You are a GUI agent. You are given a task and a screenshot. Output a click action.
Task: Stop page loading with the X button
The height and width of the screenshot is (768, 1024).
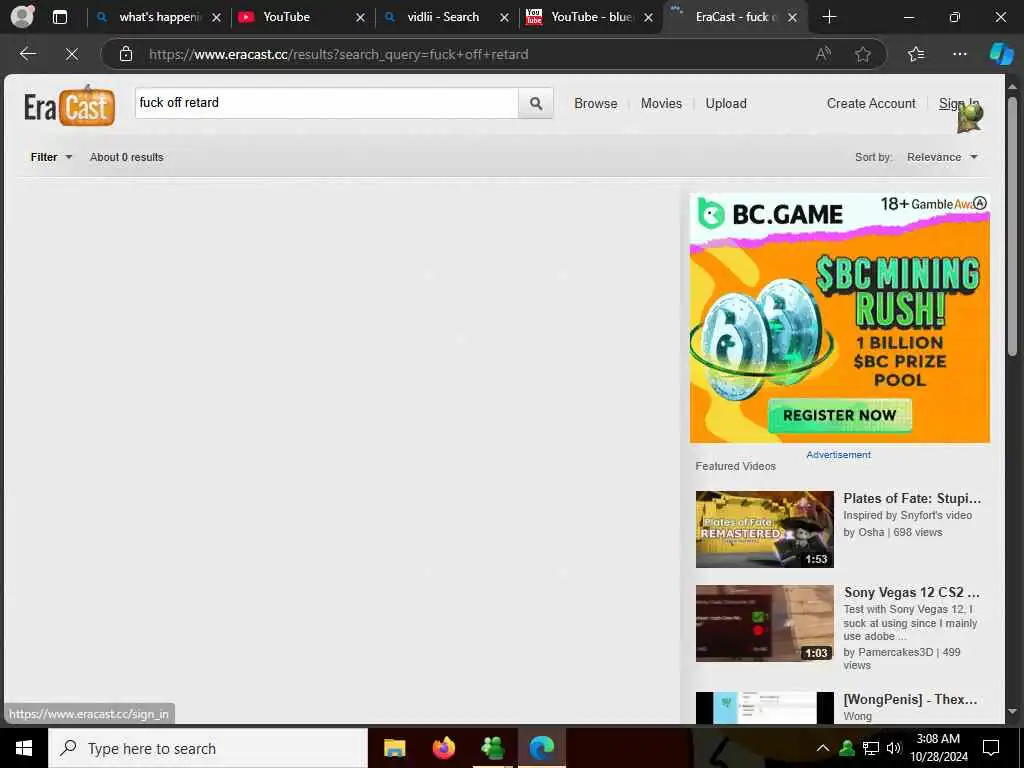[72, 54]
